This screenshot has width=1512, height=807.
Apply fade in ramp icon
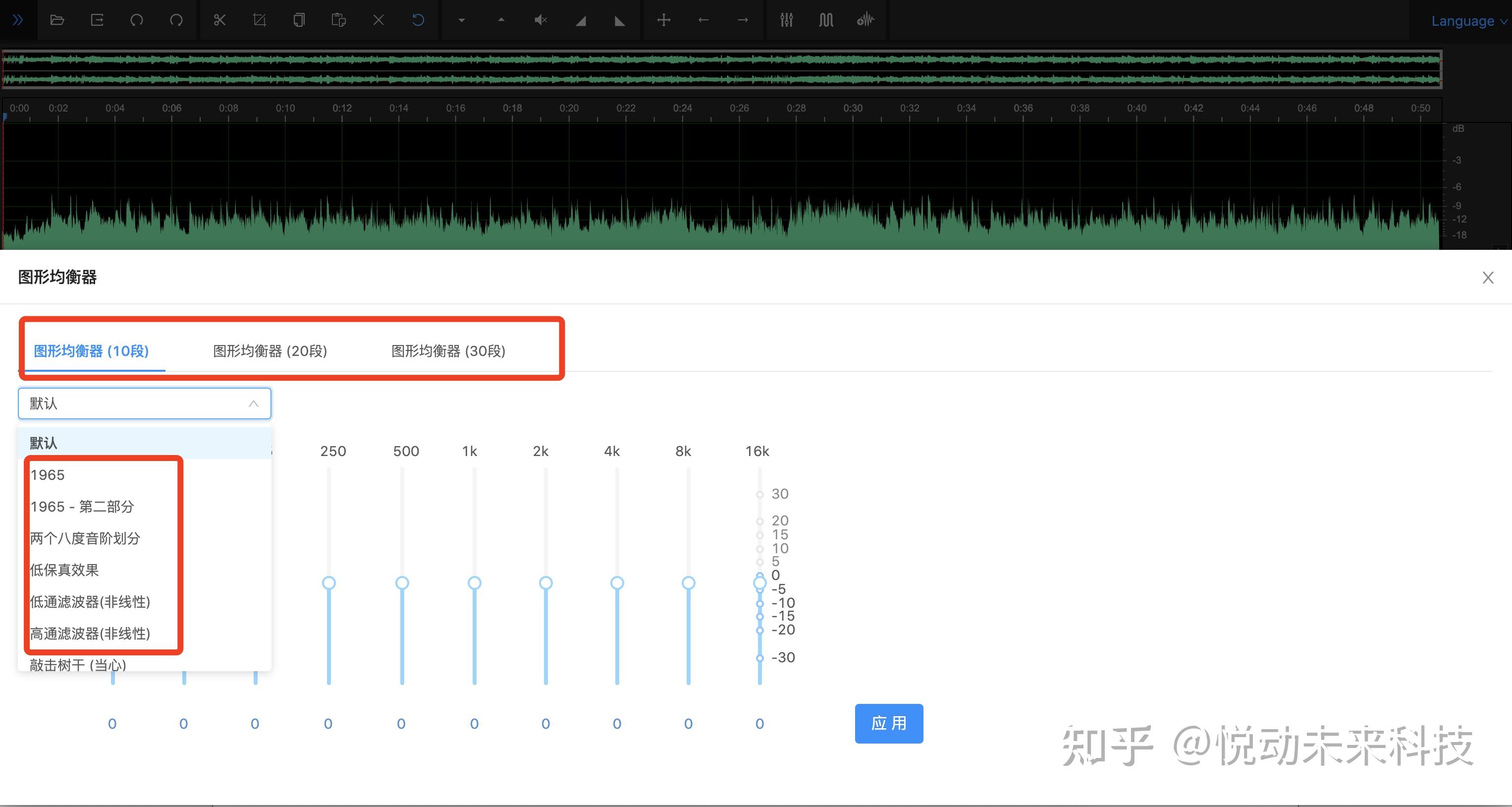point(581,20)
